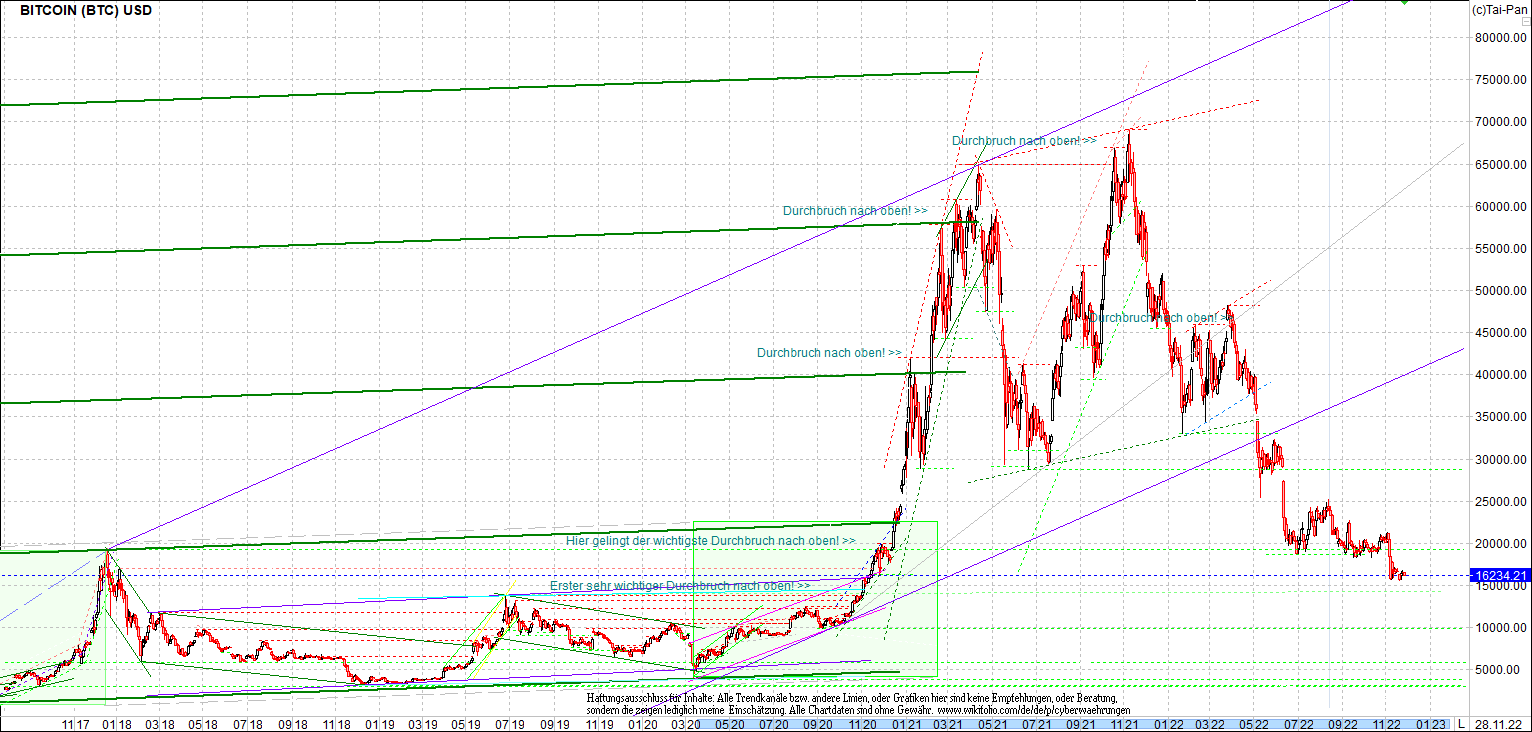
Task: Click 'Durchbruch nach oben' annotation near 40000 line
Action: [829, 353]
